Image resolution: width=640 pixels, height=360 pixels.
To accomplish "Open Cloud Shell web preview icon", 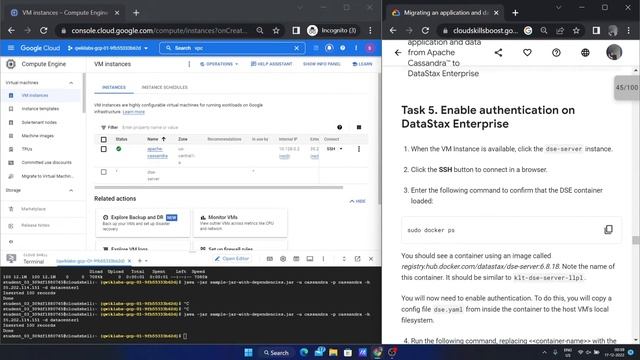I will (x=310, y=259).
